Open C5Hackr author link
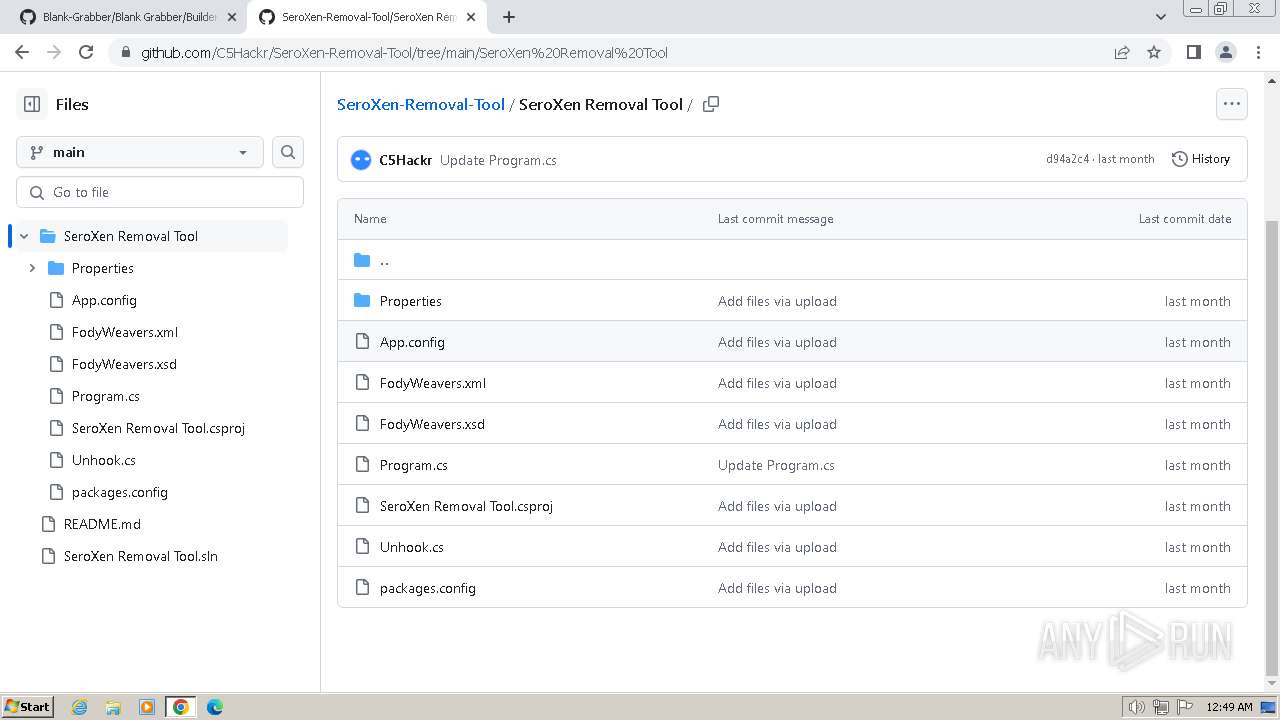 405,160
